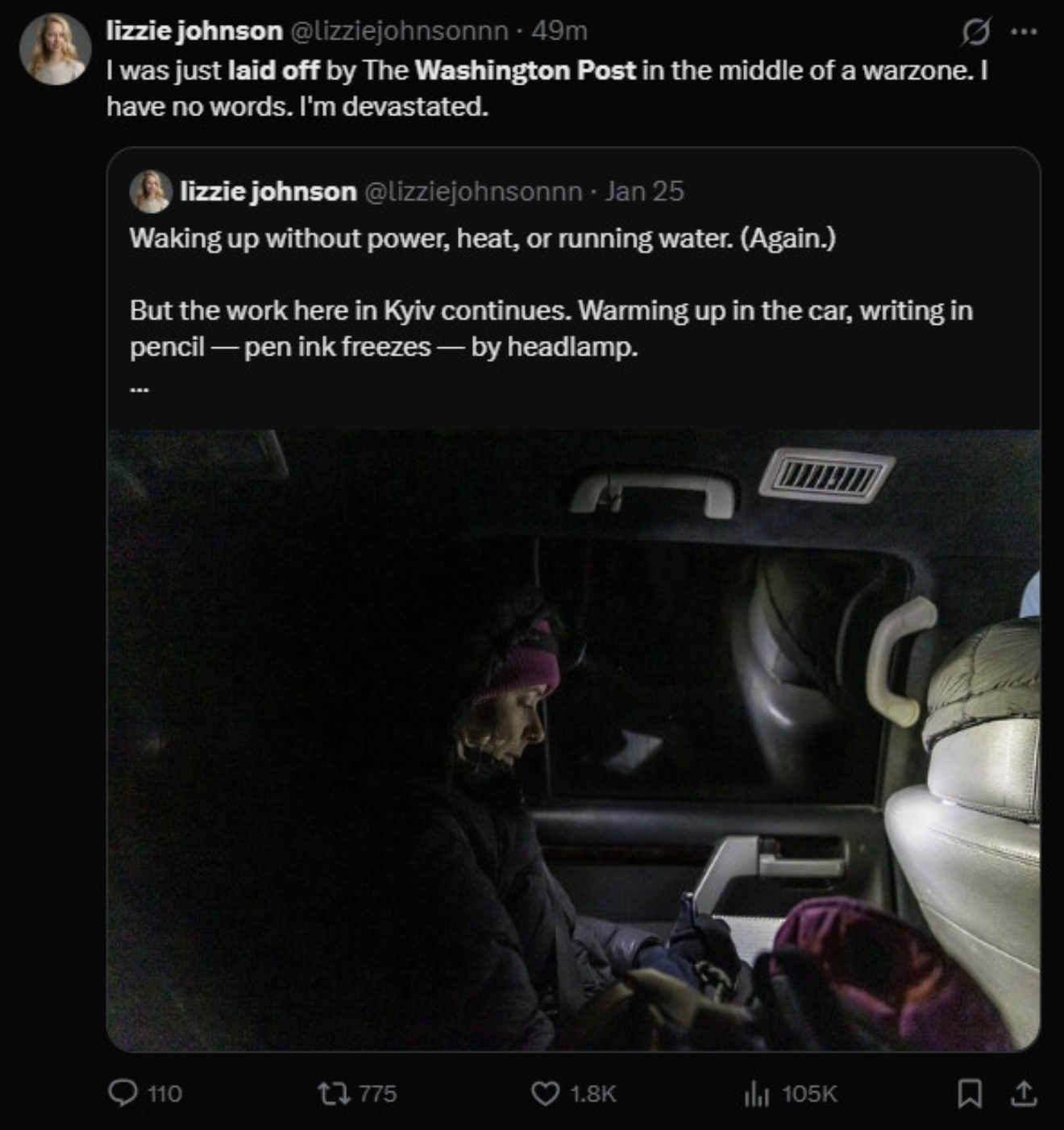Open the dark car interior photo
This screenshot has height=1130, width=1064.
(x=573, y=740)
